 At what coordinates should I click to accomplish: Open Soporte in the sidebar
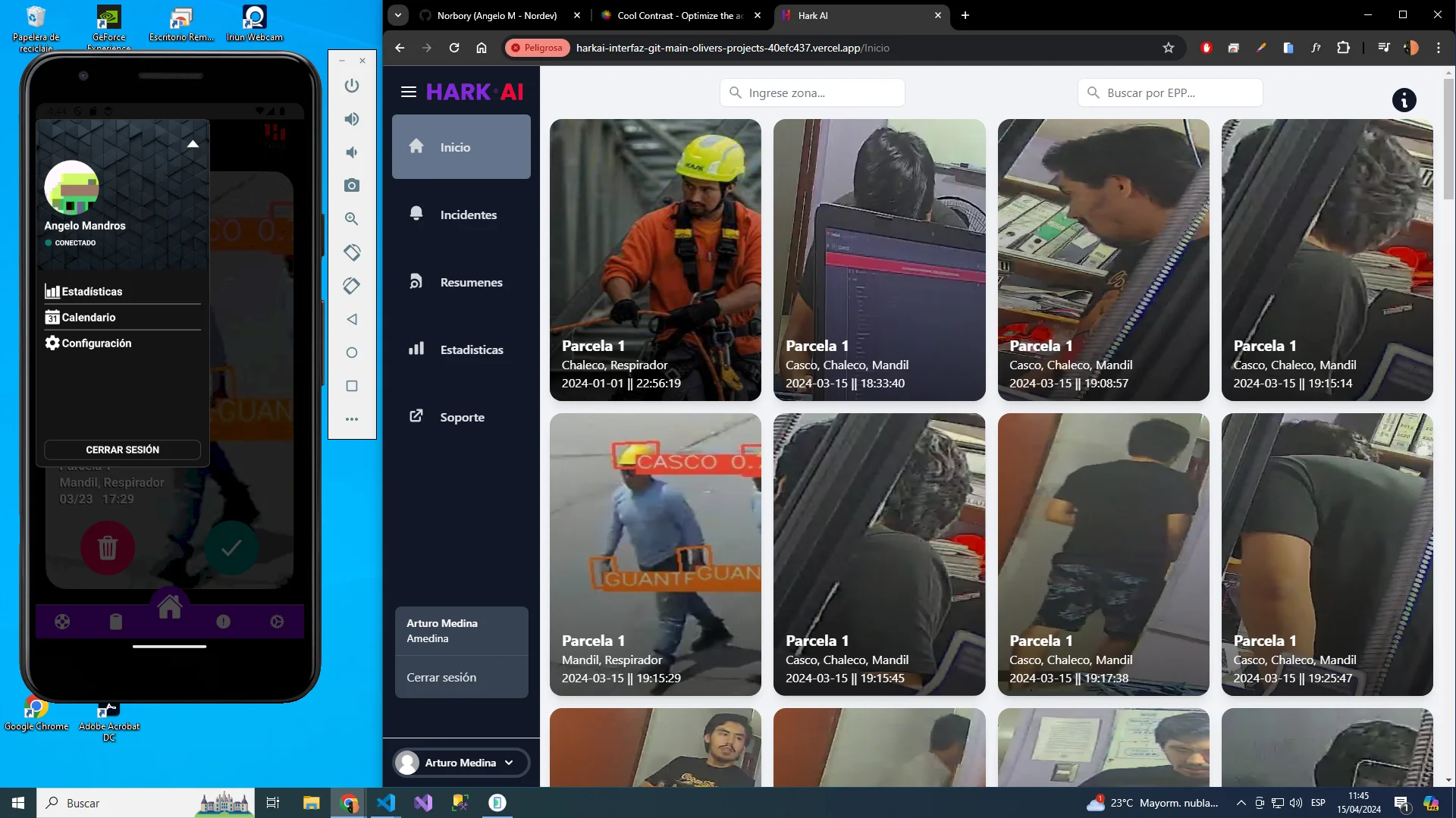(x=461, y=417)
